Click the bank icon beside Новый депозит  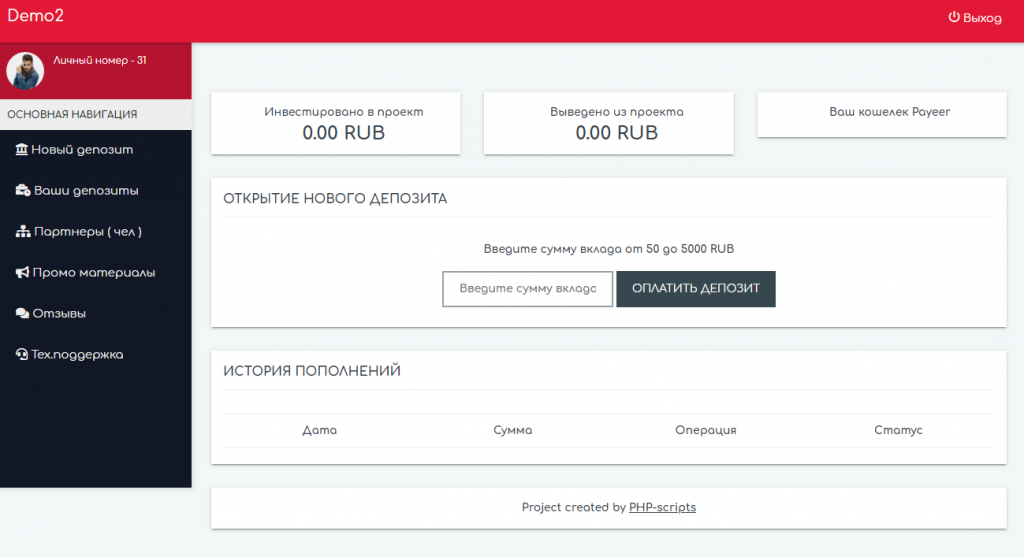pyautogui.click(x=22, y=150)
